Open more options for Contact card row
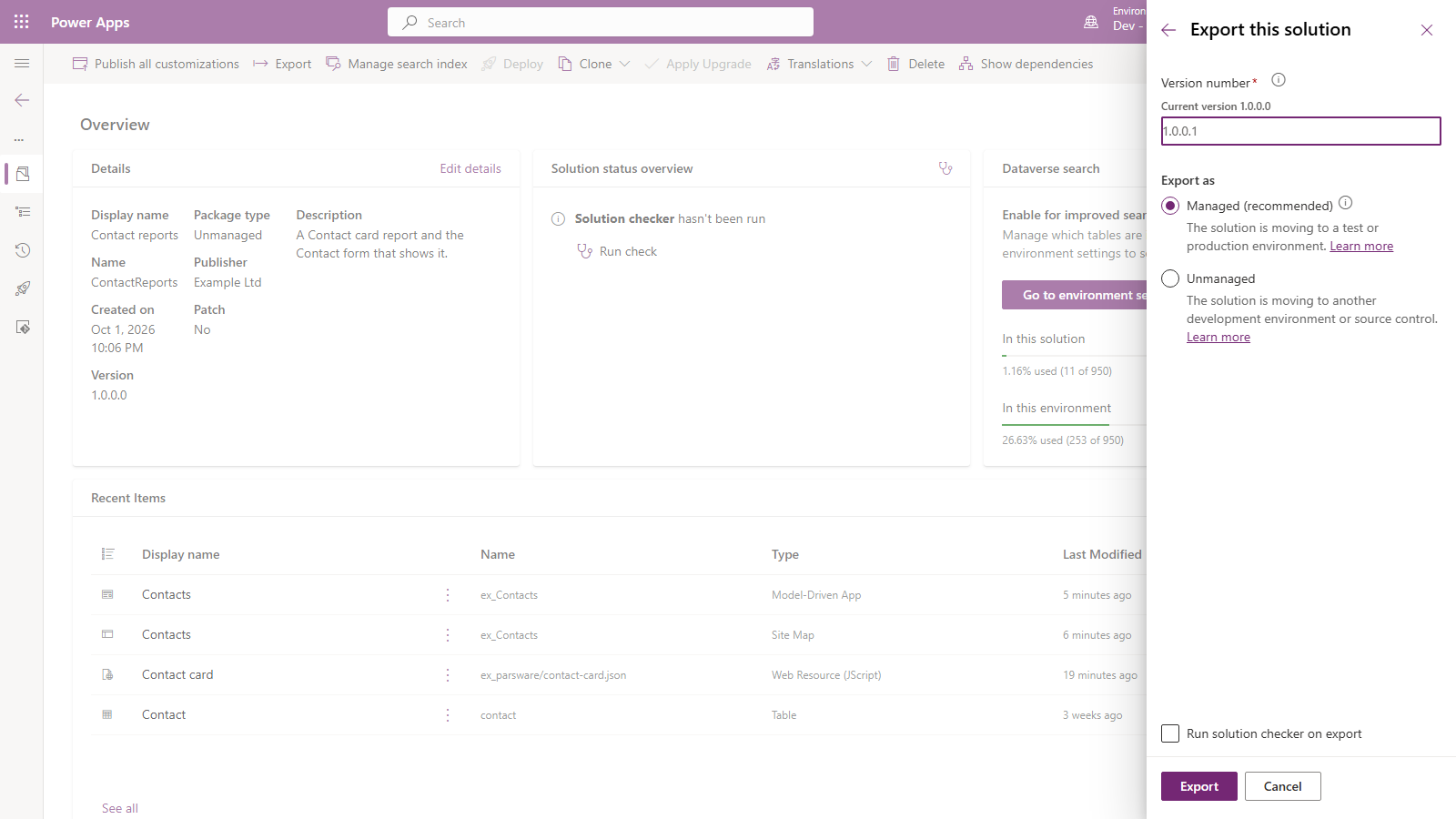Image resolution: width=1456 pixels, height=819 pixels. click(448, 675)
